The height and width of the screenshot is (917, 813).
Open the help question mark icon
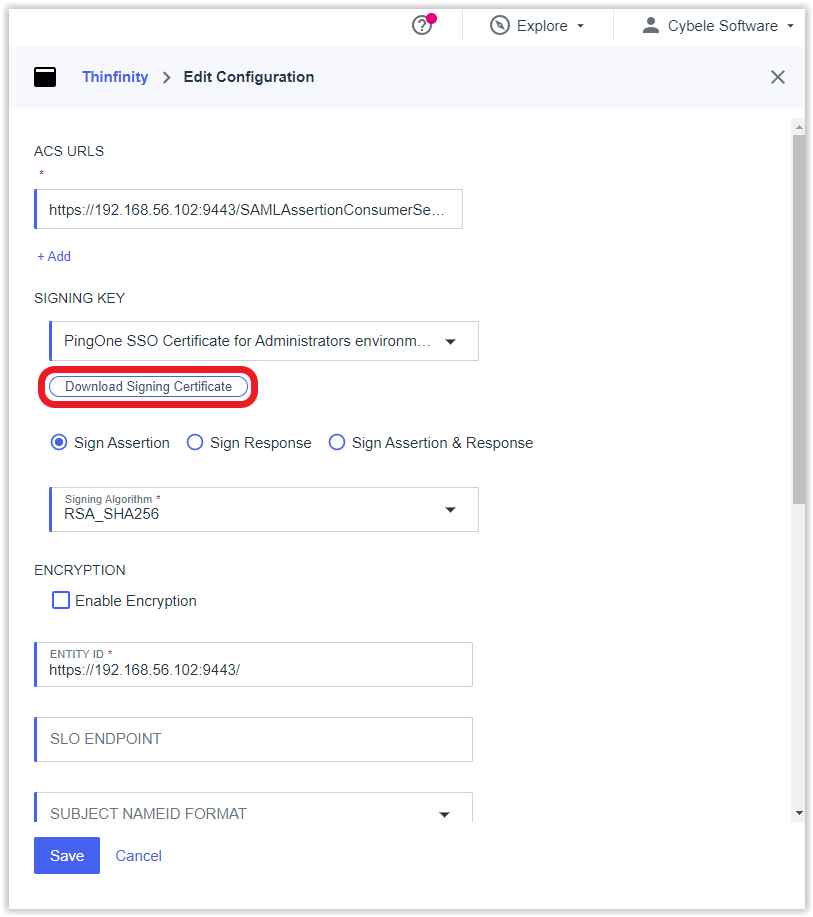click(422, 26)
